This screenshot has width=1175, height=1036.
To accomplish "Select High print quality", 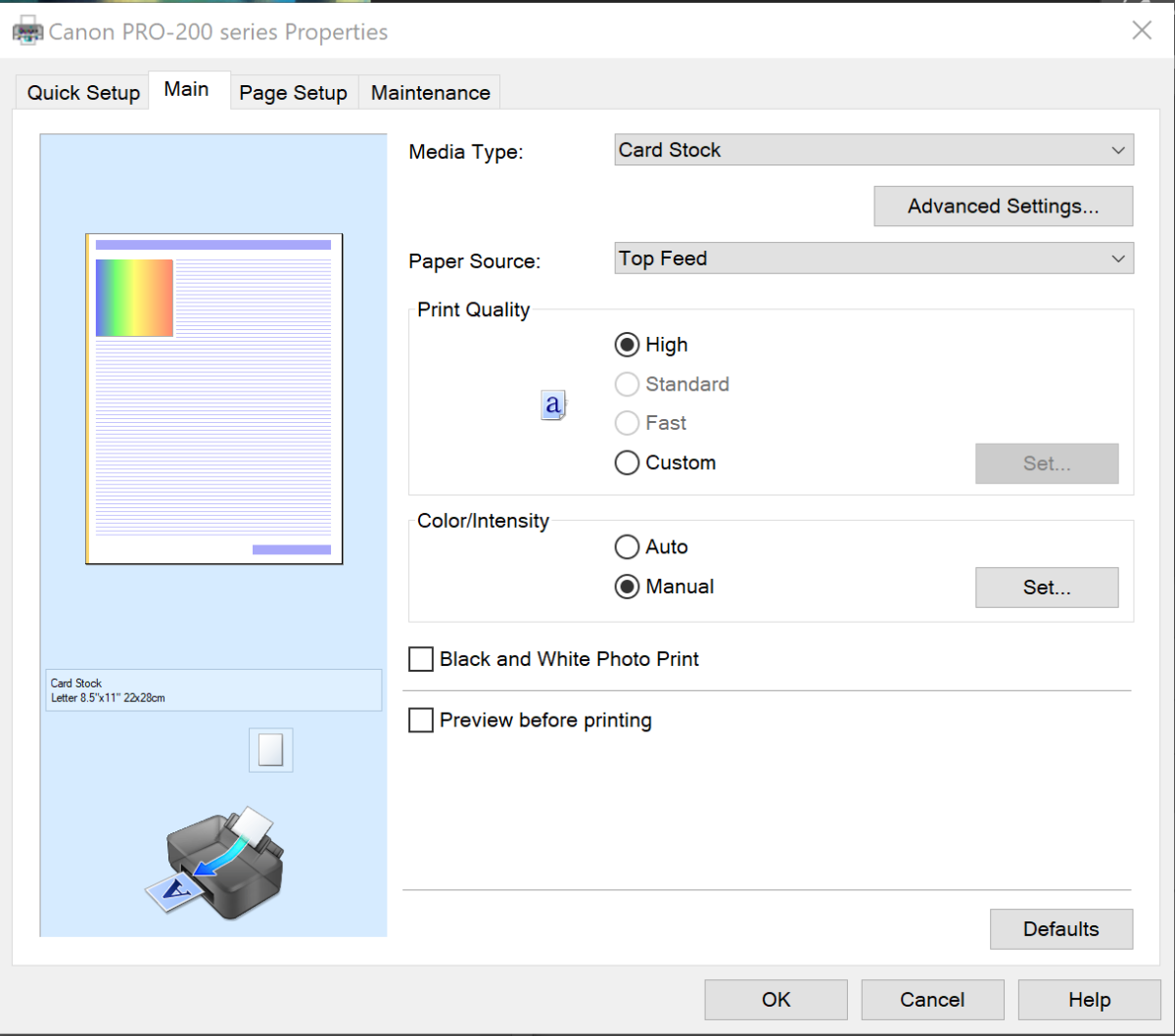I will click(651, 345).
